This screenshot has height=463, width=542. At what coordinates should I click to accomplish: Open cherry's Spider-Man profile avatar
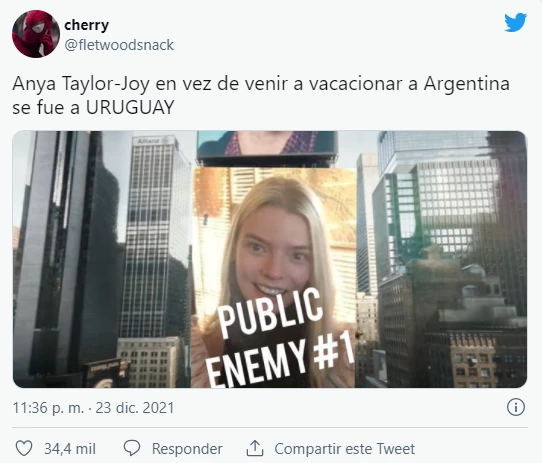point(36,34)
